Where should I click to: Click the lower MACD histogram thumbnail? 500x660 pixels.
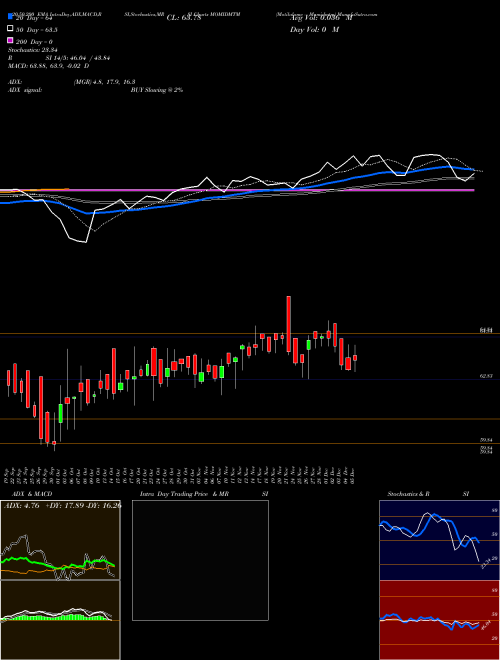(60, 620)
